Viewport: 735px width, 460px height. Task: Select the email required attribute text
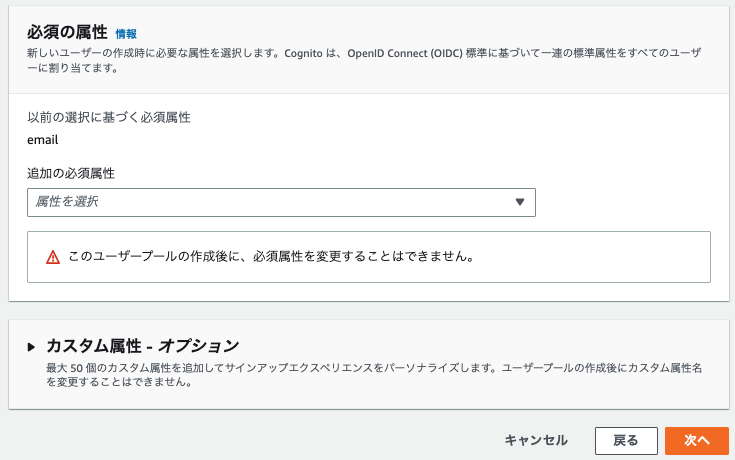coord(43,140)
